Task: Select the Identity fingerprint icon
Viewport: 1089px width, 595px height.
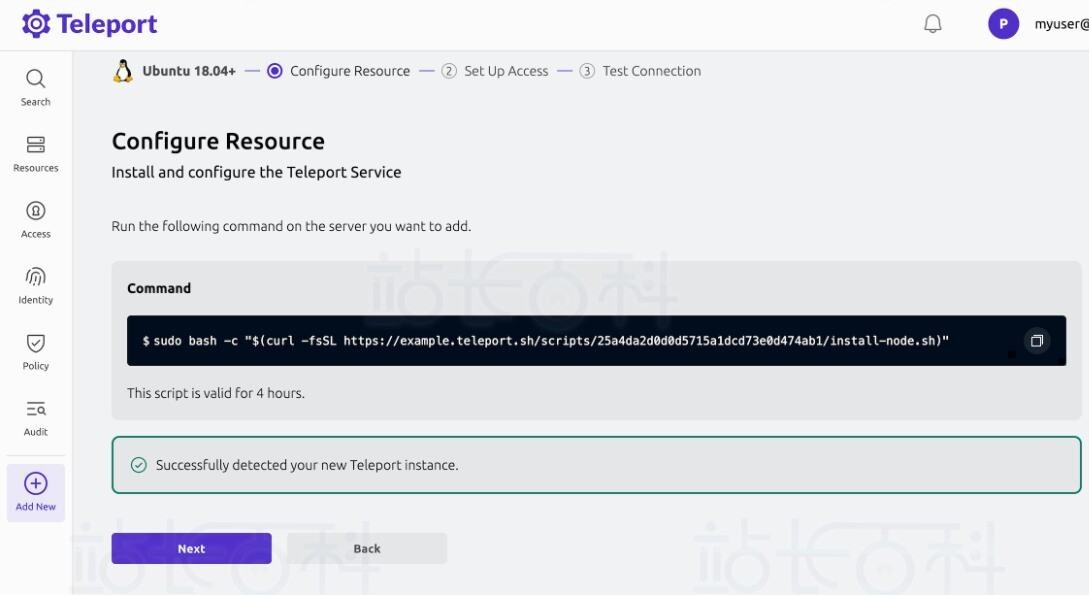Action: [35, 277]
